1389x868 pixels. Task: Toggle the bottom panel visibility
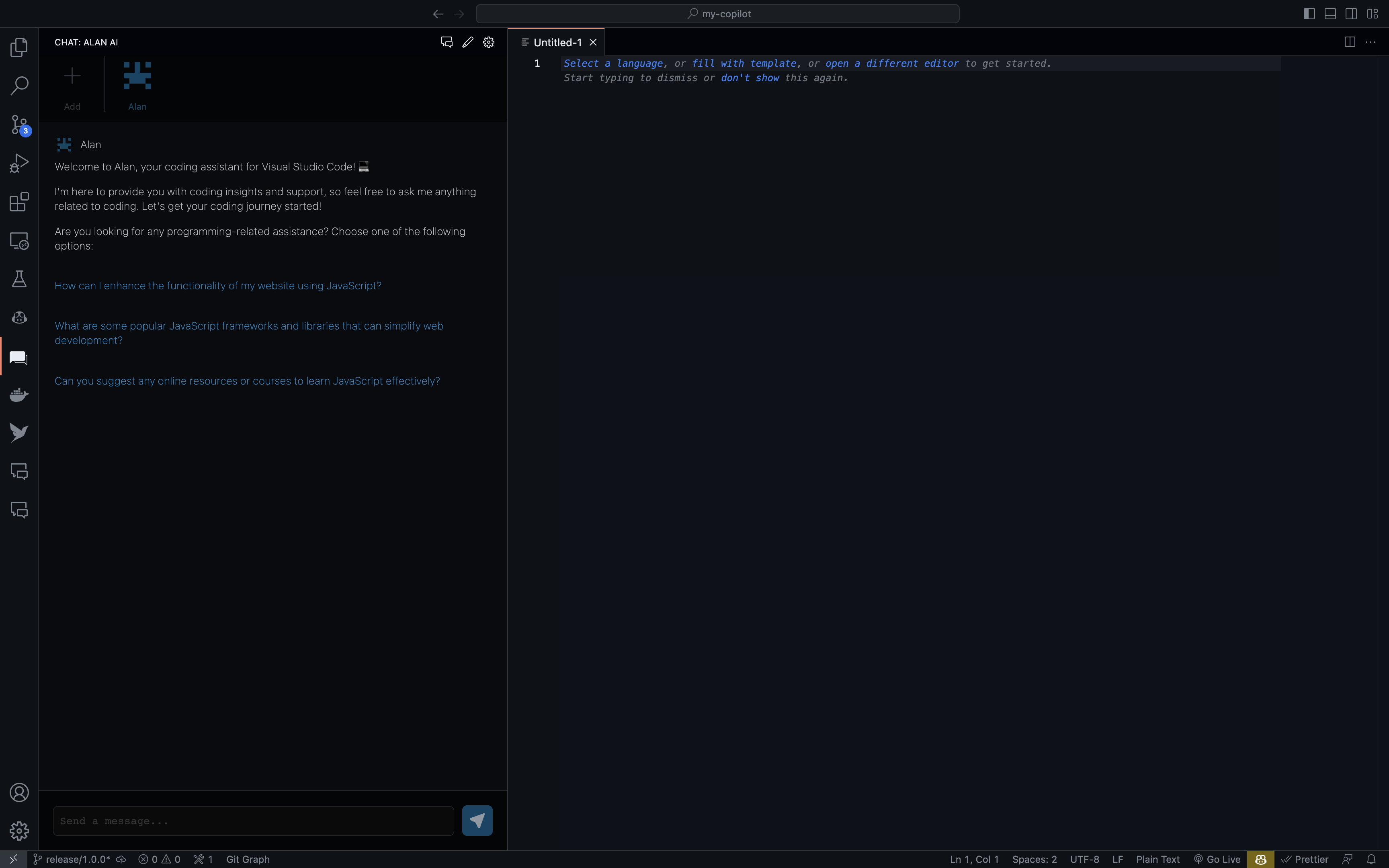(x=1330, y=14)
